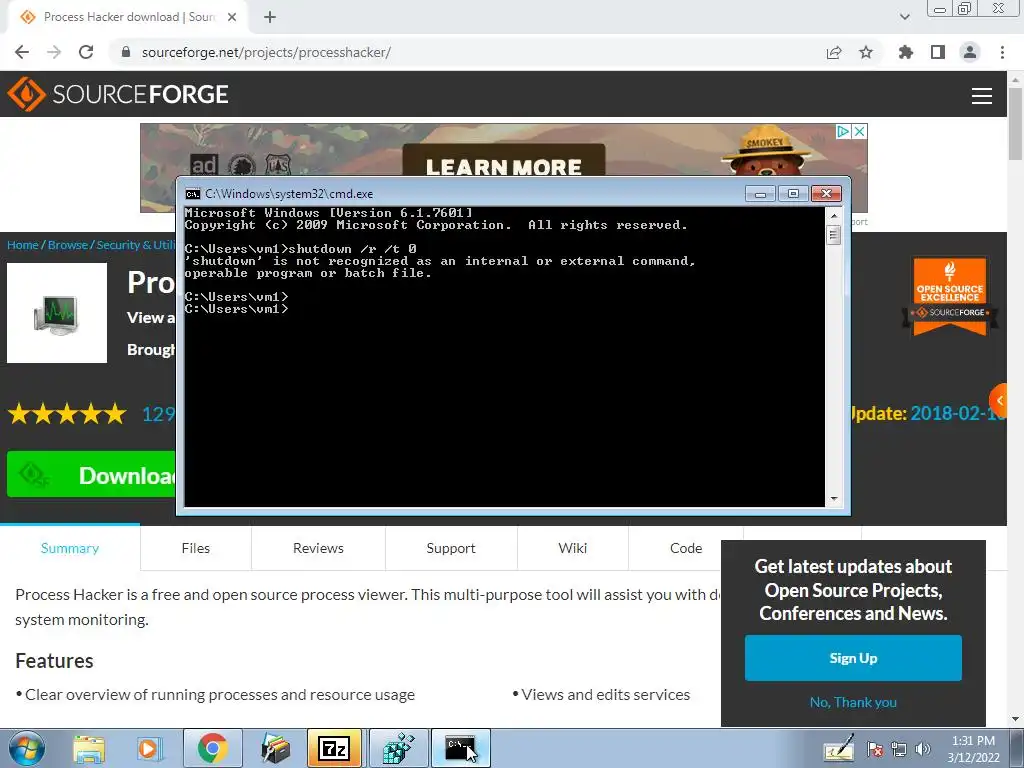Open Chrome's three-dot menu
The height and width of the screenshot is (768, 1024).
[x=1002, y=52]
